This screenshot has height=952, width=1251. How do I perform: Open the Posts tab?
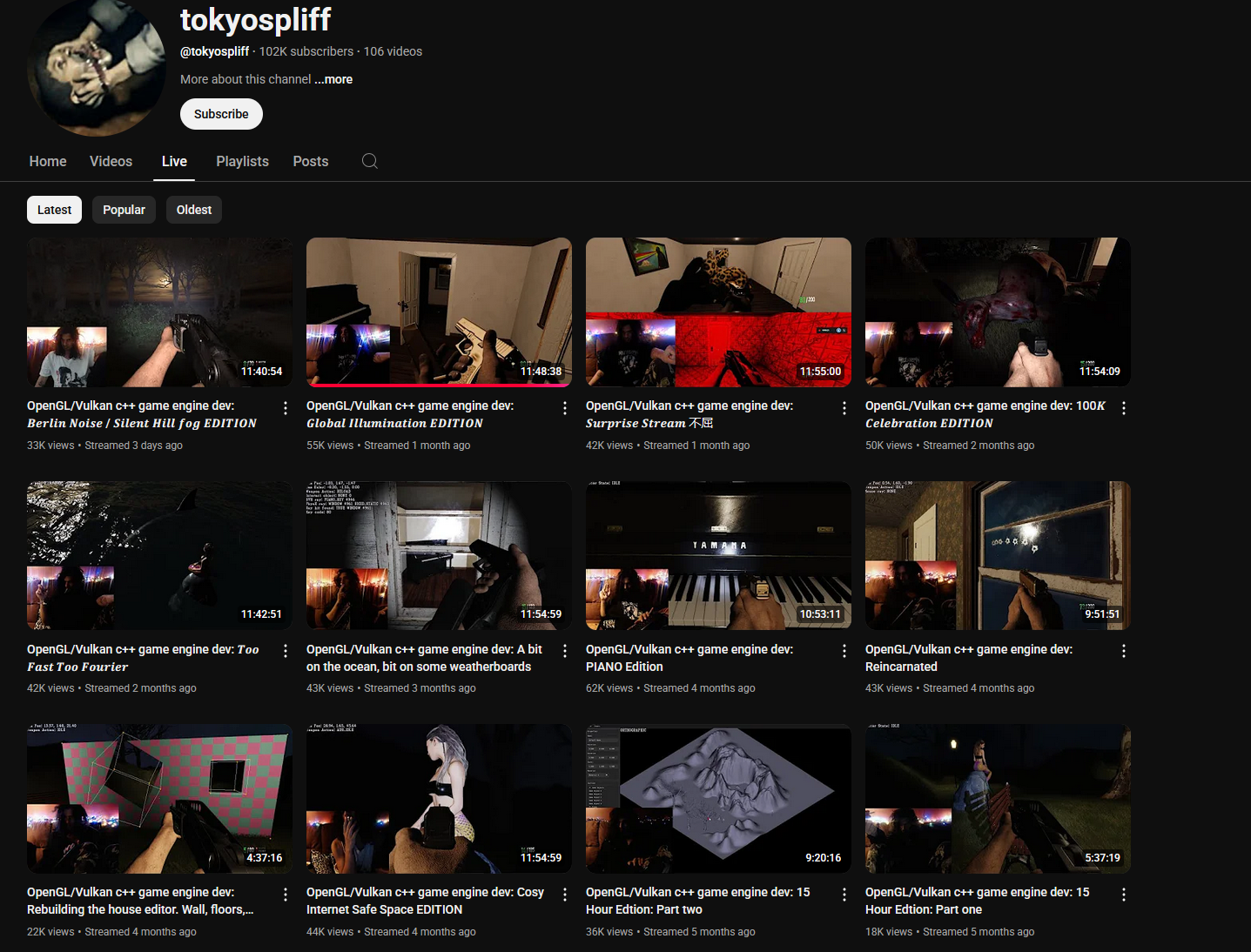[x=311, y=161]
